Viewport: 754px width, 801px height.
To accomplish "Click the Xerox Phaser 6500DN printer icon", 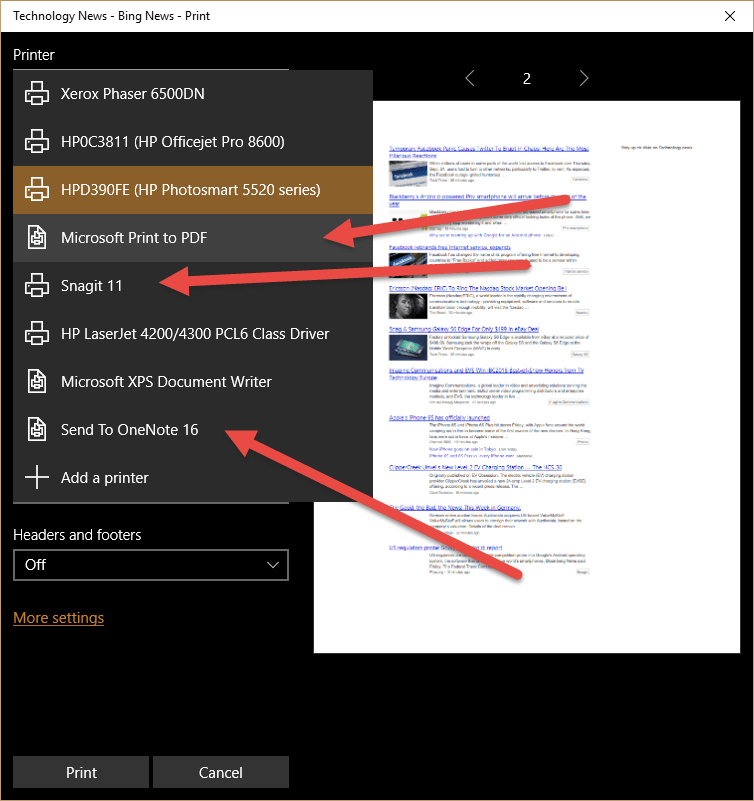I will (x=37, y=93).
